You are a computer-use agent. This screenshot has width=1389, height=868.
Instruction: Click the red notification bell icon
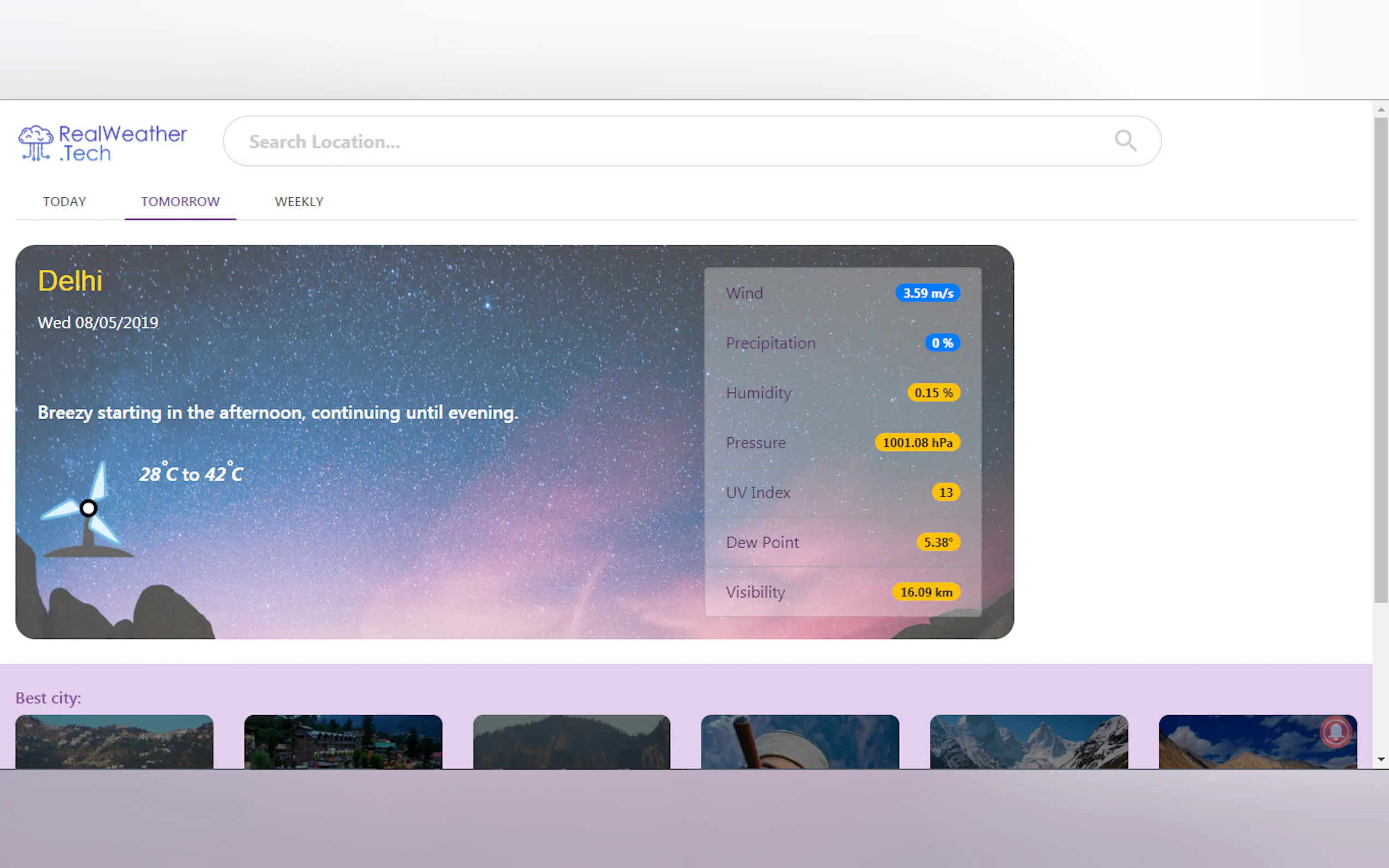click(x=1335, y=731)
